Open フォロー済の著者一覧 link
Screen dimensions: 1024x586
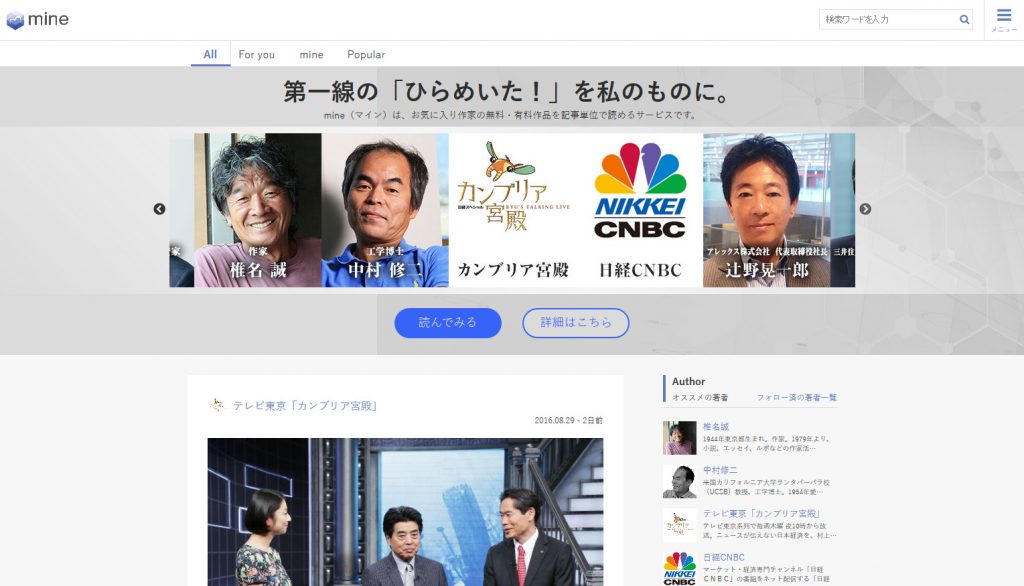click(797, 397)
